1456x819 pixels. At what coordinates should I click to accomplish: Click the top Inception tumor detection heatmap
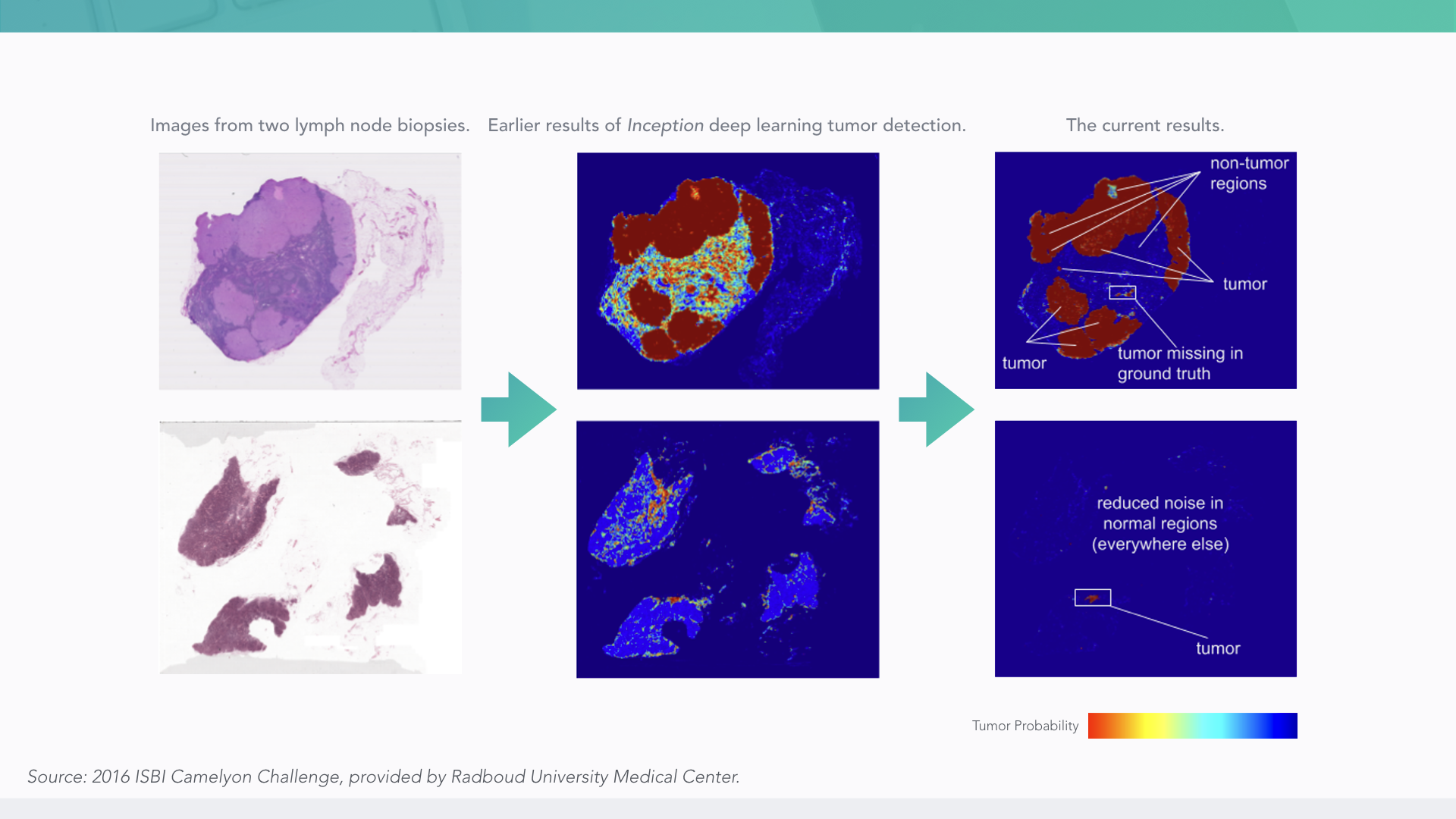(x=728, y=271)
